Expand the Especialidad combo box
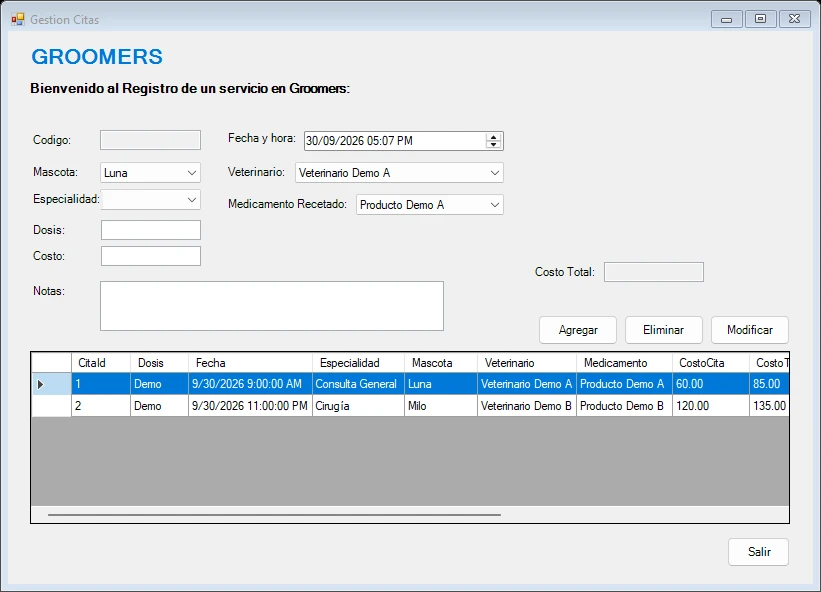This screenshot has height=592, width=821. (150, 199)
